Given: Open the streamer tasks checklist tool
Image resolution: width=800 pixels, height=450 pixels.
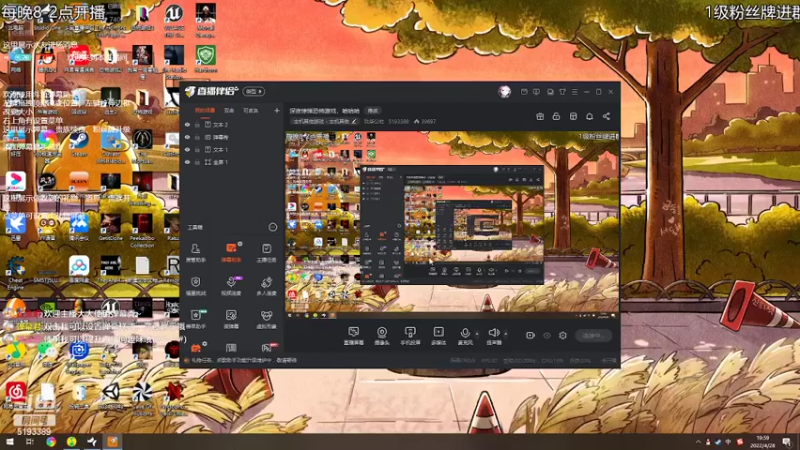Looking at the screenshot, I should (x=266, y=253).
